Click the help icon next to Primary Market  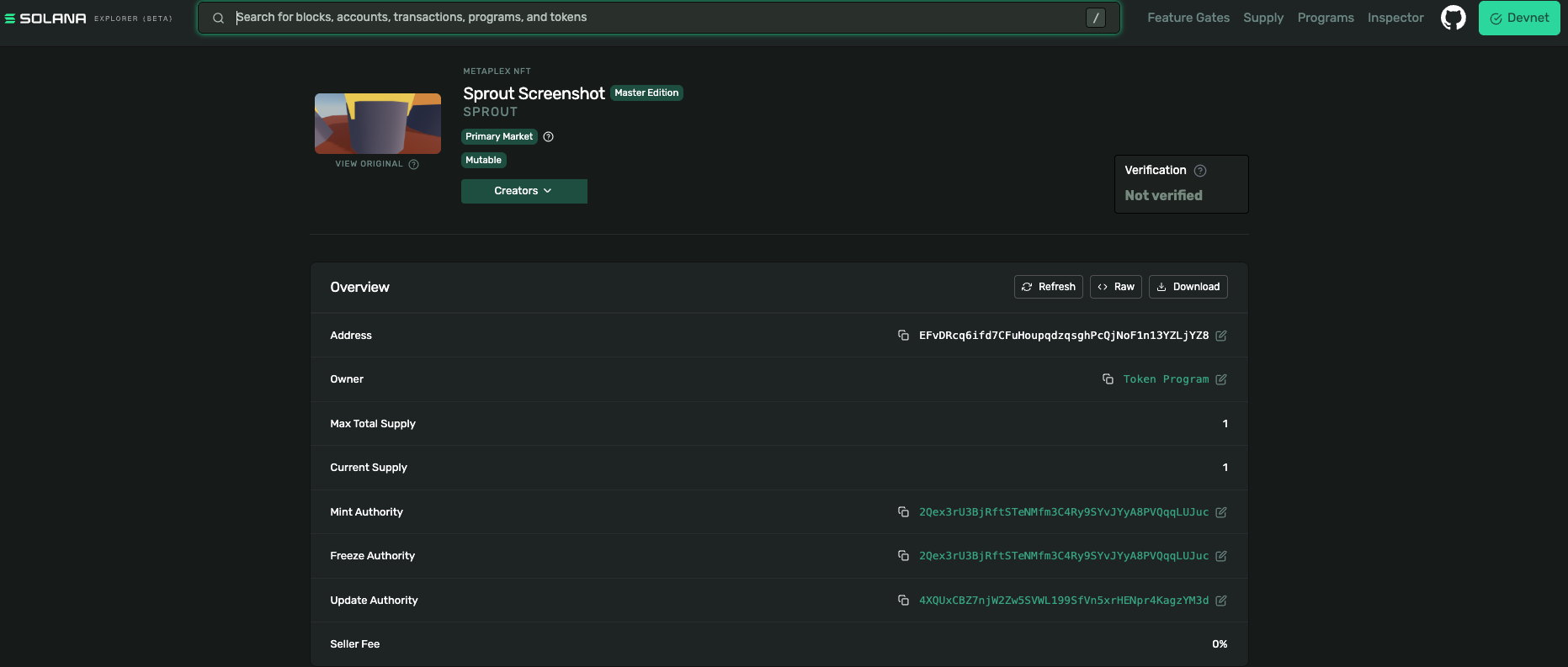pos(548,137)
